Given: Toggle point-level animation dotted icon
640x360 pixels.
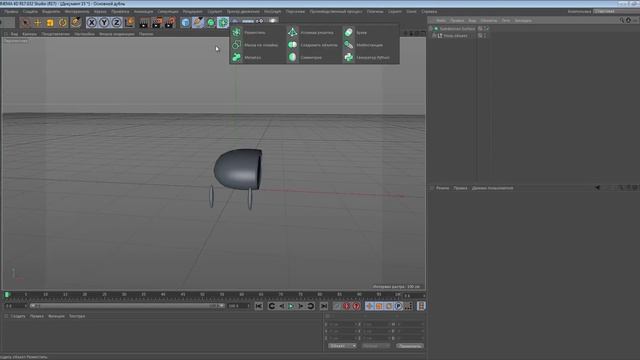Looking at the screenshot, I should tap(409, 306).
